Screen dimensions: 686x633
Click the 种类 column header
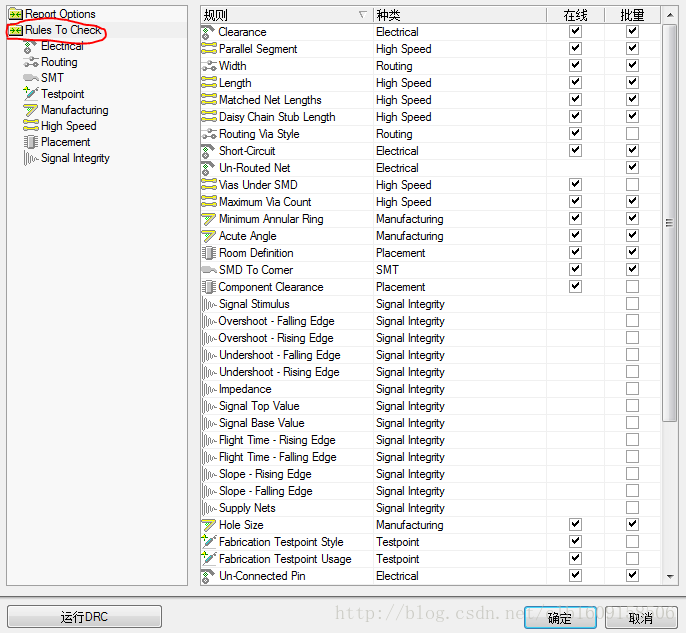click(460, 15)
